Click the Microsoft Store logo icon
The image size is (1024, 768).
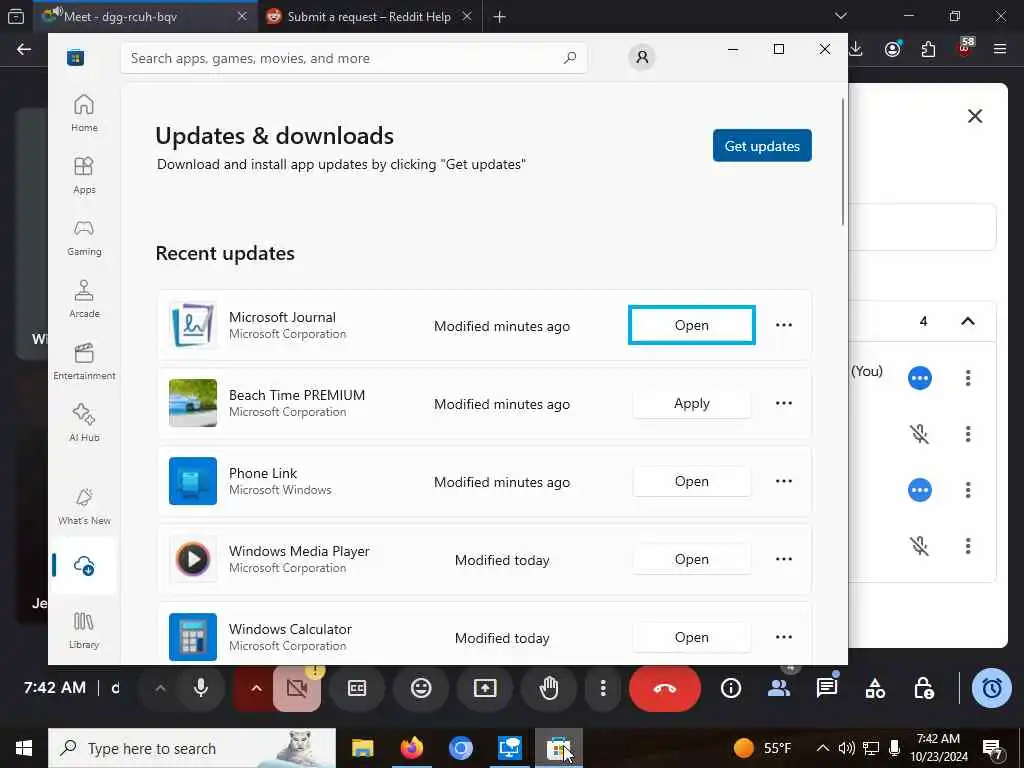pyautogui.click(x=76, y=57)
